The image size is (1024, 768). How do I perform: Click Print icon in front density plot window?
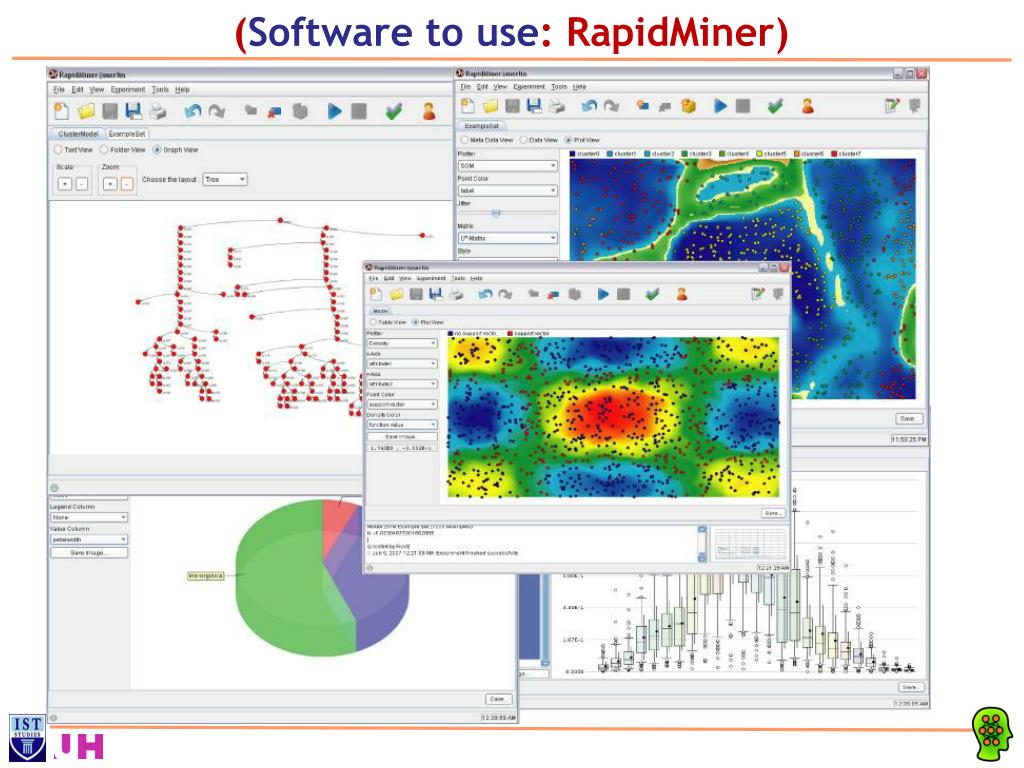pos(456,295)
